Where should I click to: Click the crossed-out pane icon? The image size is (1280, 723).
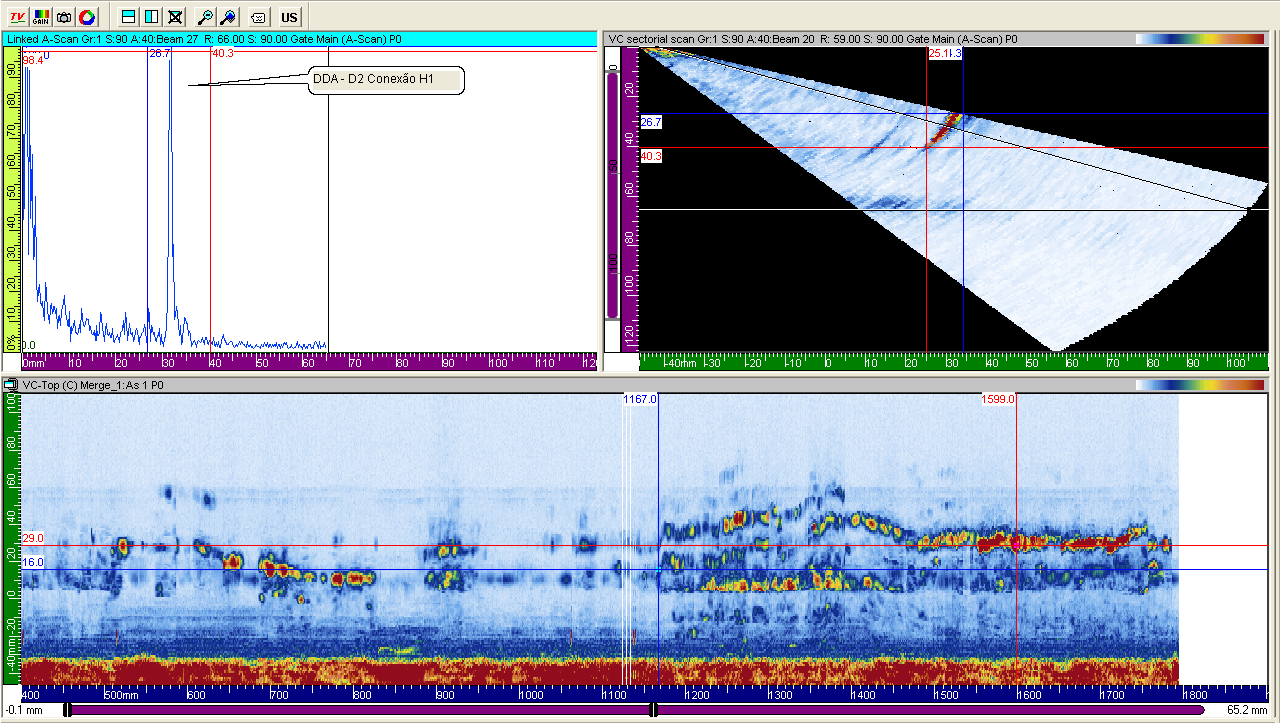point(175,16)
